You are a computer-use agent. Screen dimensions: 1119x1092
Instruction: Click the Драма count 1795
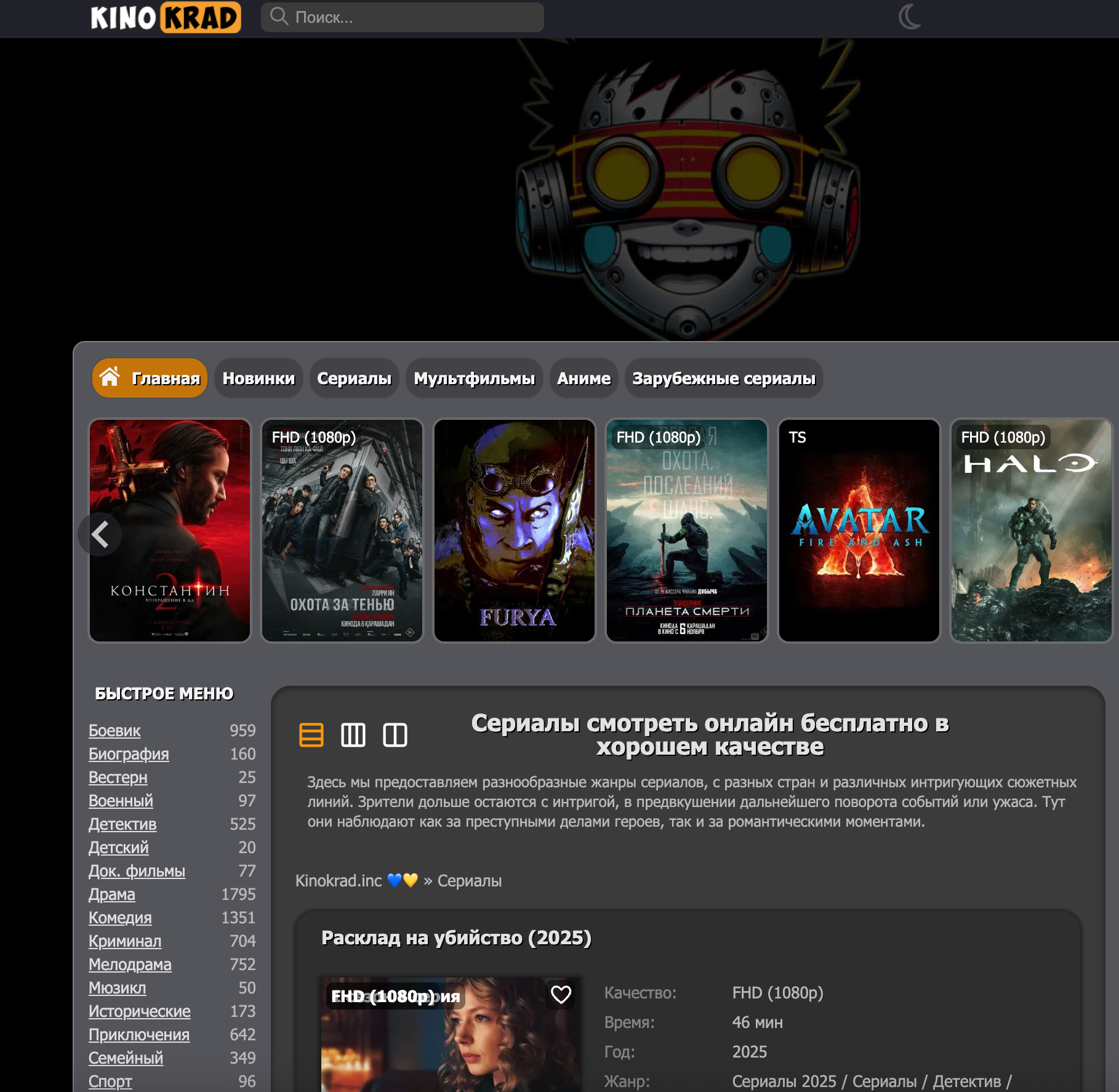(x=238, y=894)
